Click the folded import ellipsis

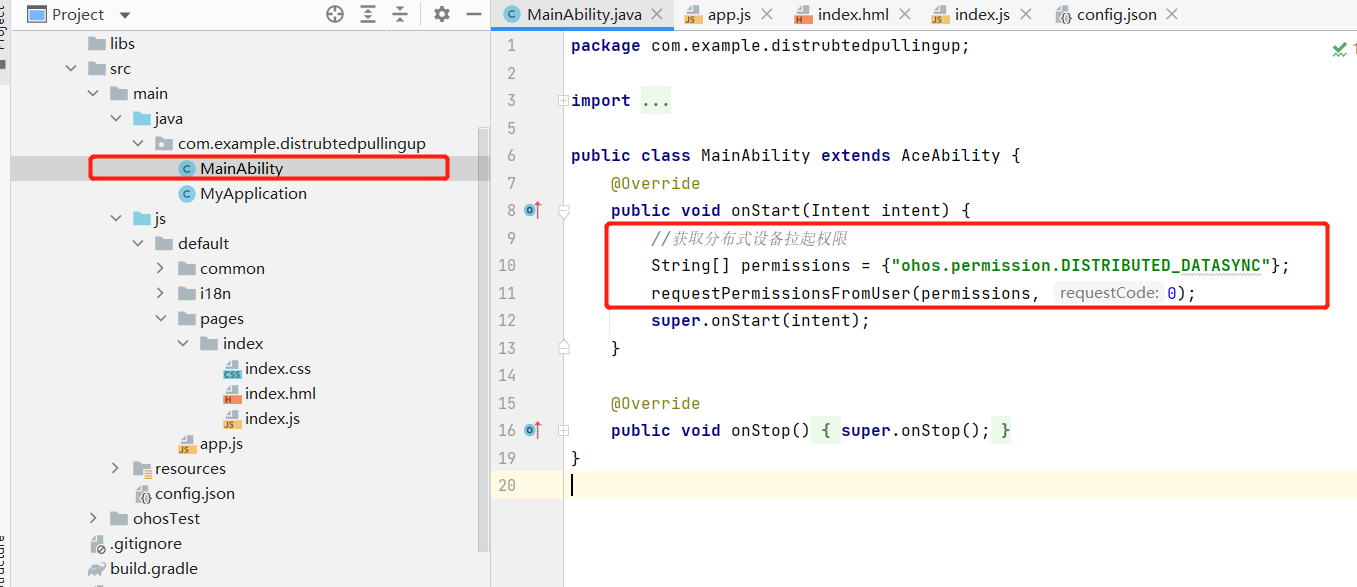[x=655, y=101]
